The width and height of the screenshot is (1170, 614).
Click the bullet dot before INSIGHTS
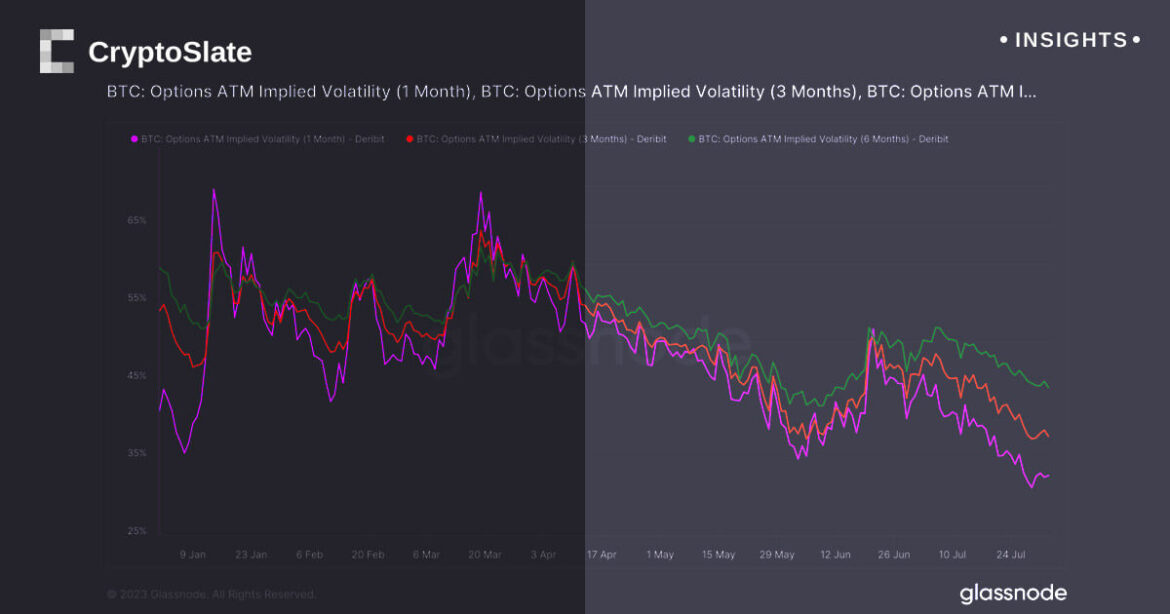coord(1004,40)
